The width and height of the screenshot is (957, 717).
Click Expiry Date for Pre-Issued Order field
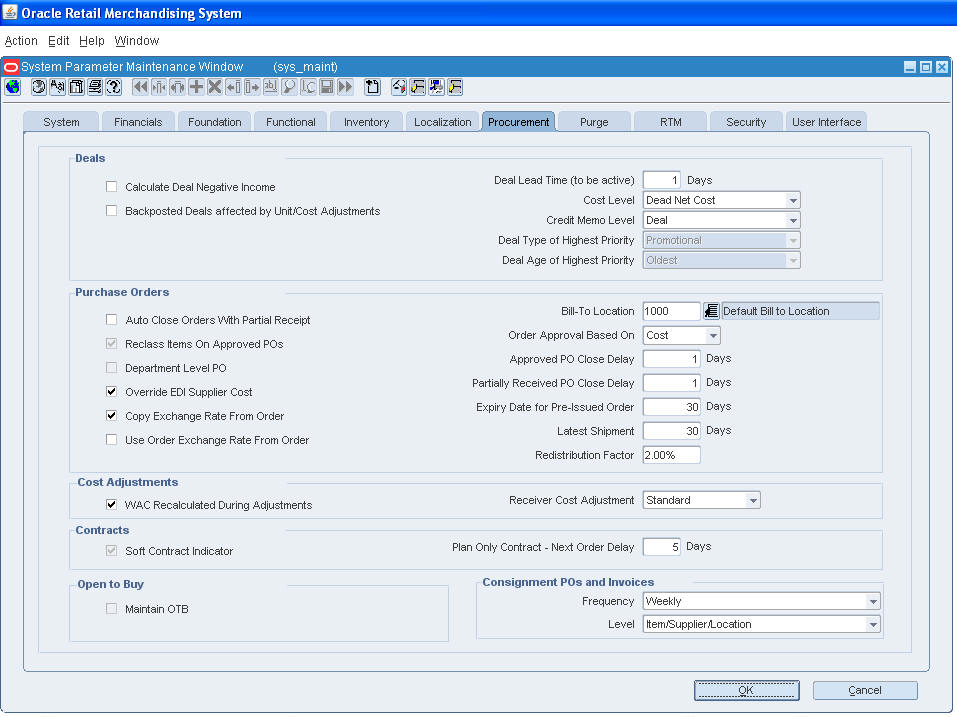[671, 407]
